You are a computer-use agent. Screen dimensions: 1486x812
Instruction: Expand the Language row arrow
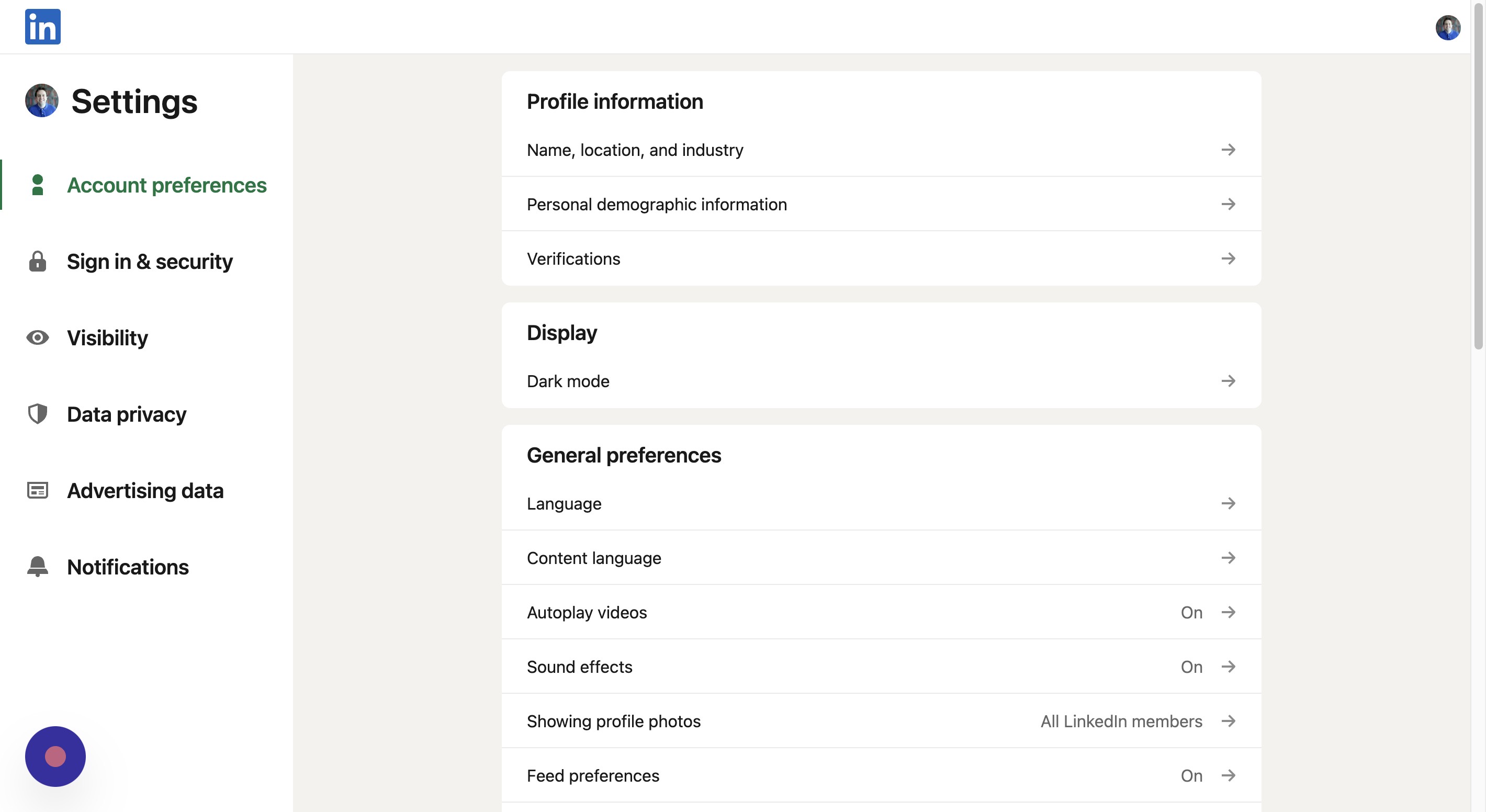(1228, 503)
